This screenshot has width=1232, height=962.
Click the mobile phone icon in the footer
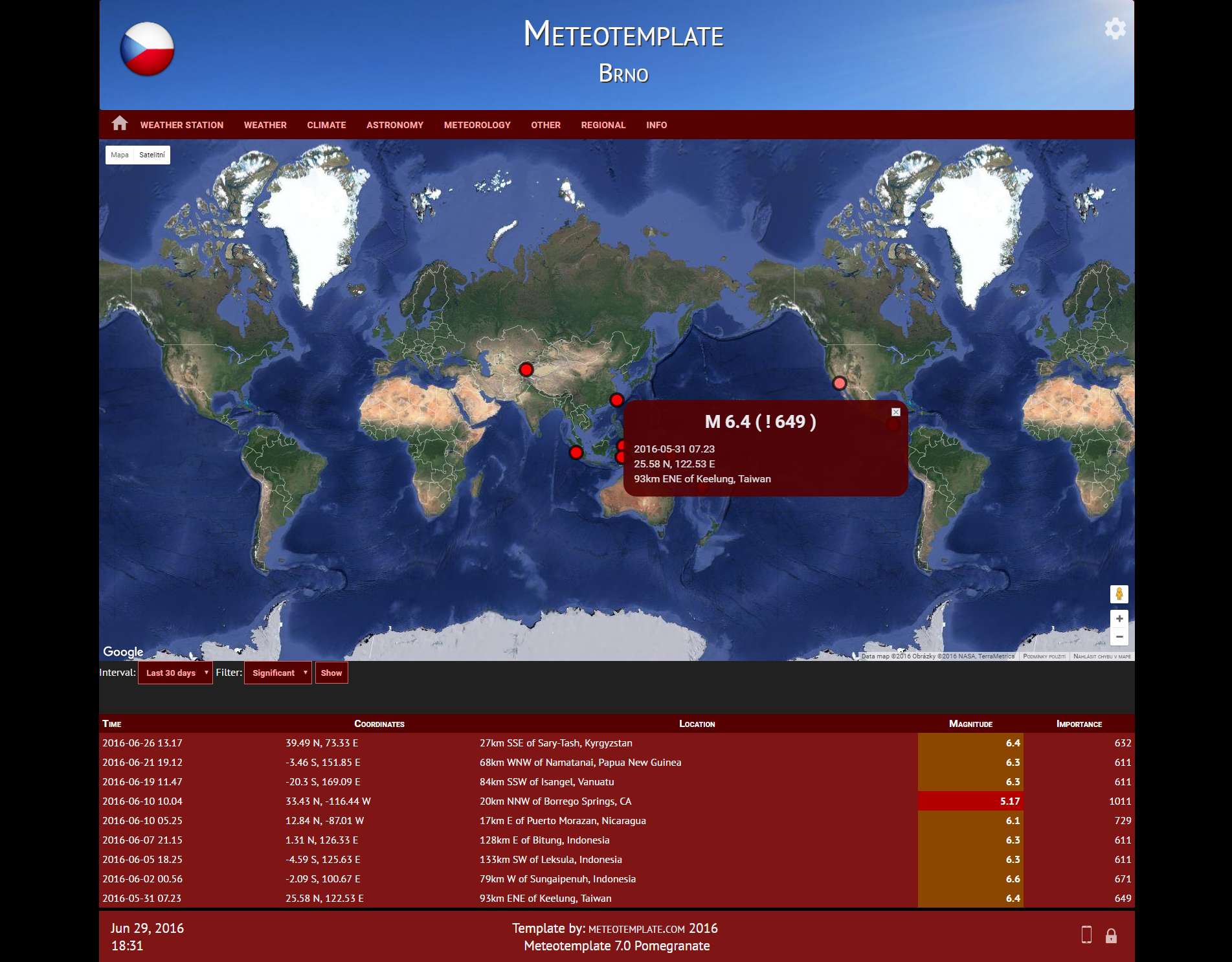pyautogui.click(x=1086, y=935)
